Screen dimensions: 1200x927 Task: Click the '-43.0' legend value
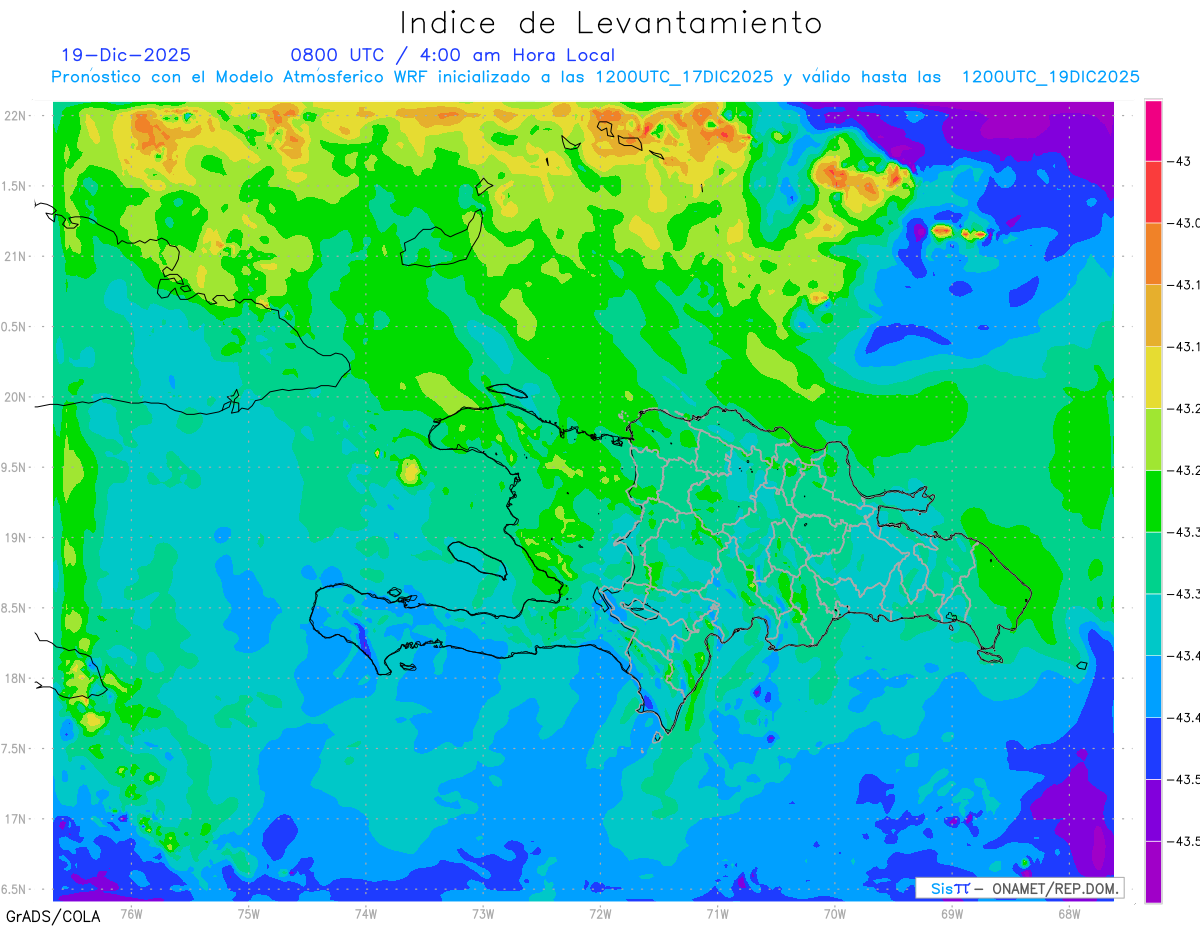[x=1185, y=223]
